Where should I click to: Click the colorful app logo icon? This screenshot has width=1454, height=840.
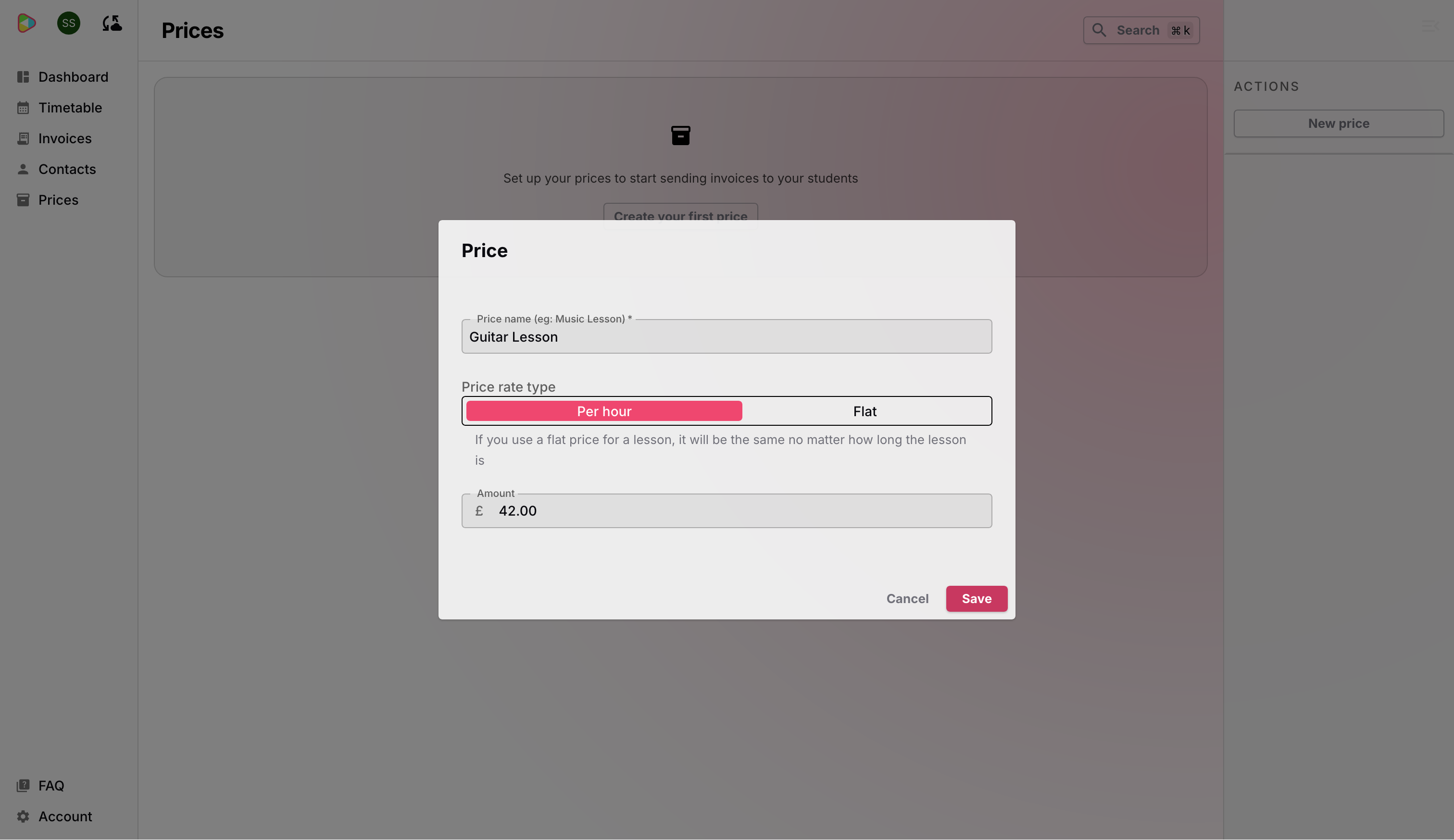(26, 23)
